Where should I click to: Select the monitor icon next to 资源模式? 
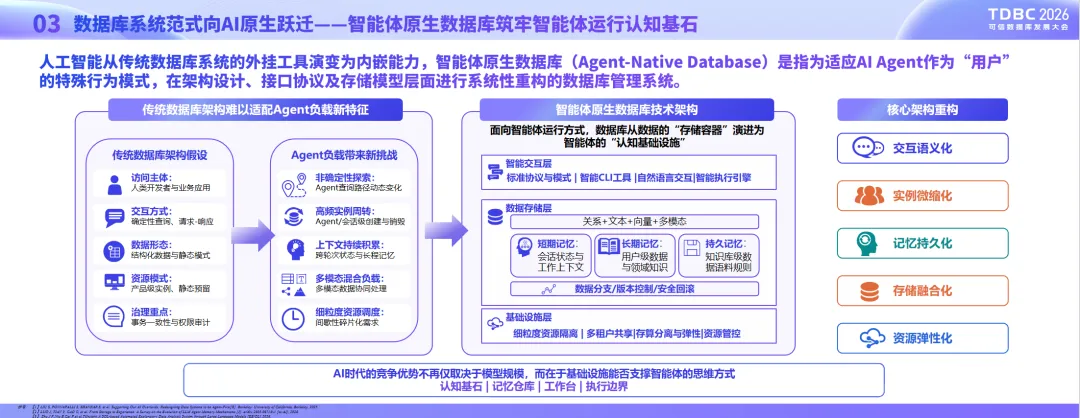[114, 282]
